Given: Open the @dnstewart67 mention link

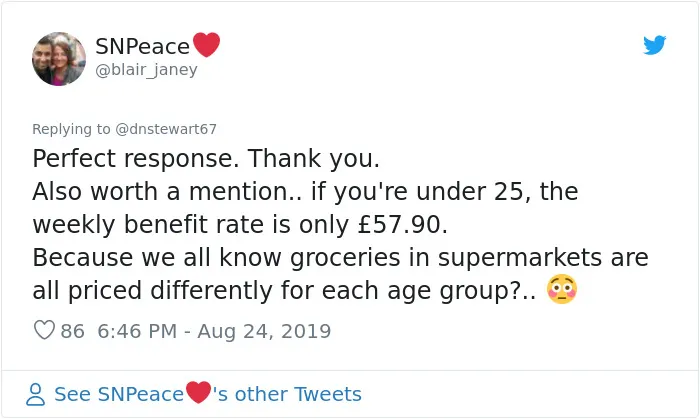Looking at the screenshot, I should tap(166, 129).
